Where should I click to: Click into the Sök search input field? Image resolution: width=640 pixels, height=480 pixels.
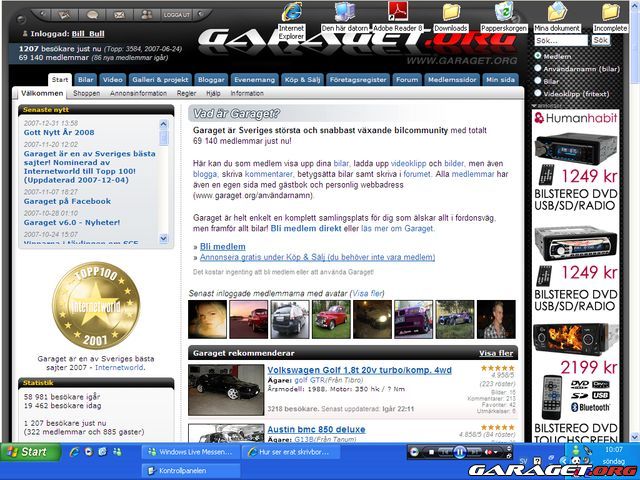(x=561, y=40)
